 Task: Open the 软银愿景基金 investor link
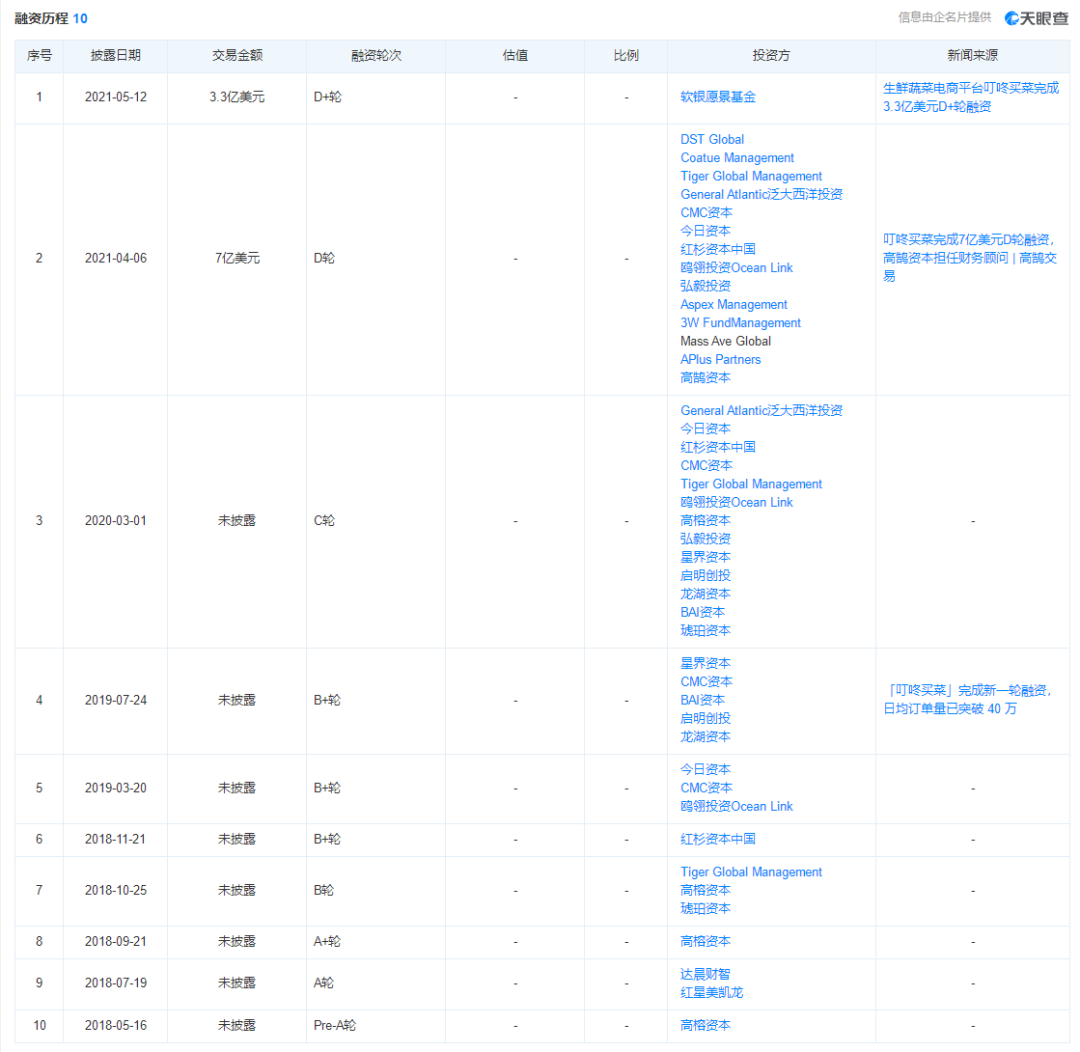point(718,97)
